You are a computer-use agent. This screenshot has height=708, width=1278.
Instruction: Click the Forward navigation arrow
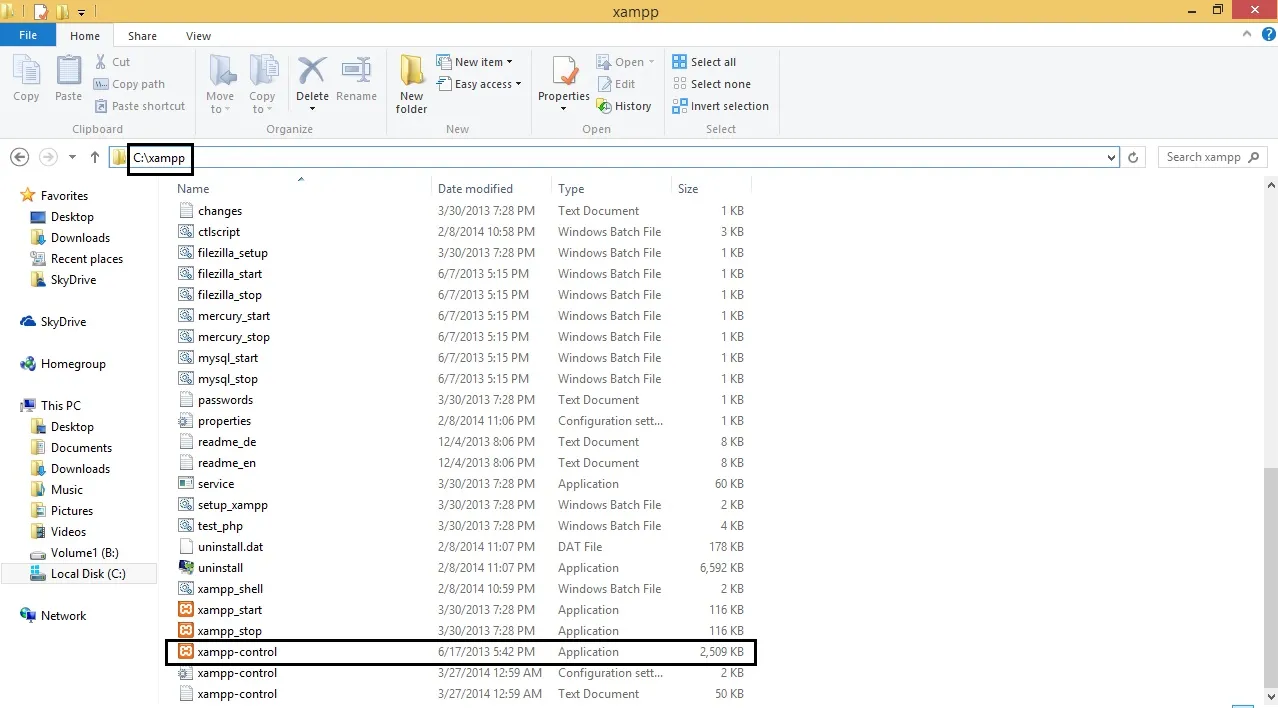47,157
